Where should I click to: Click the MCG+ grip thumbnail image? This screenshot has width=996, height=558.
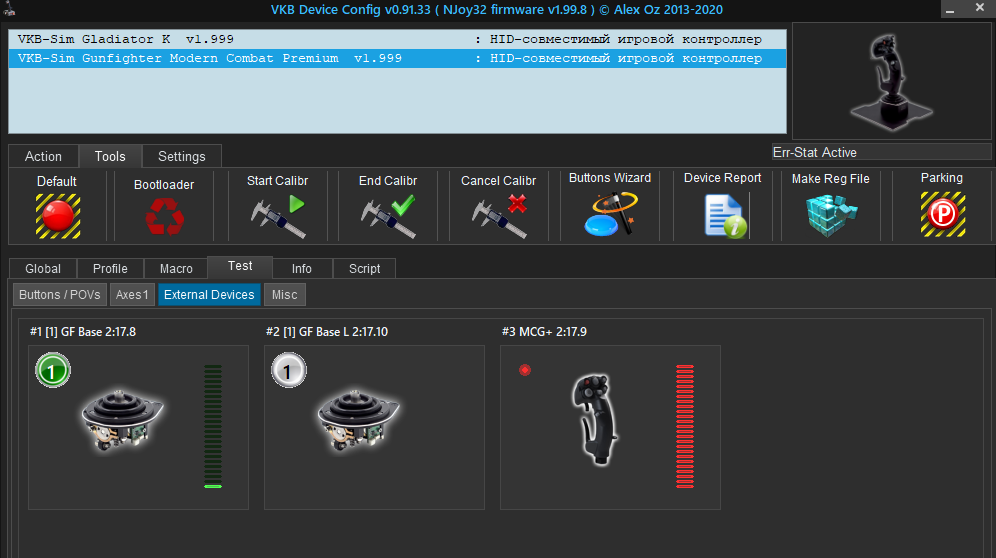click(x=596, y=419)
